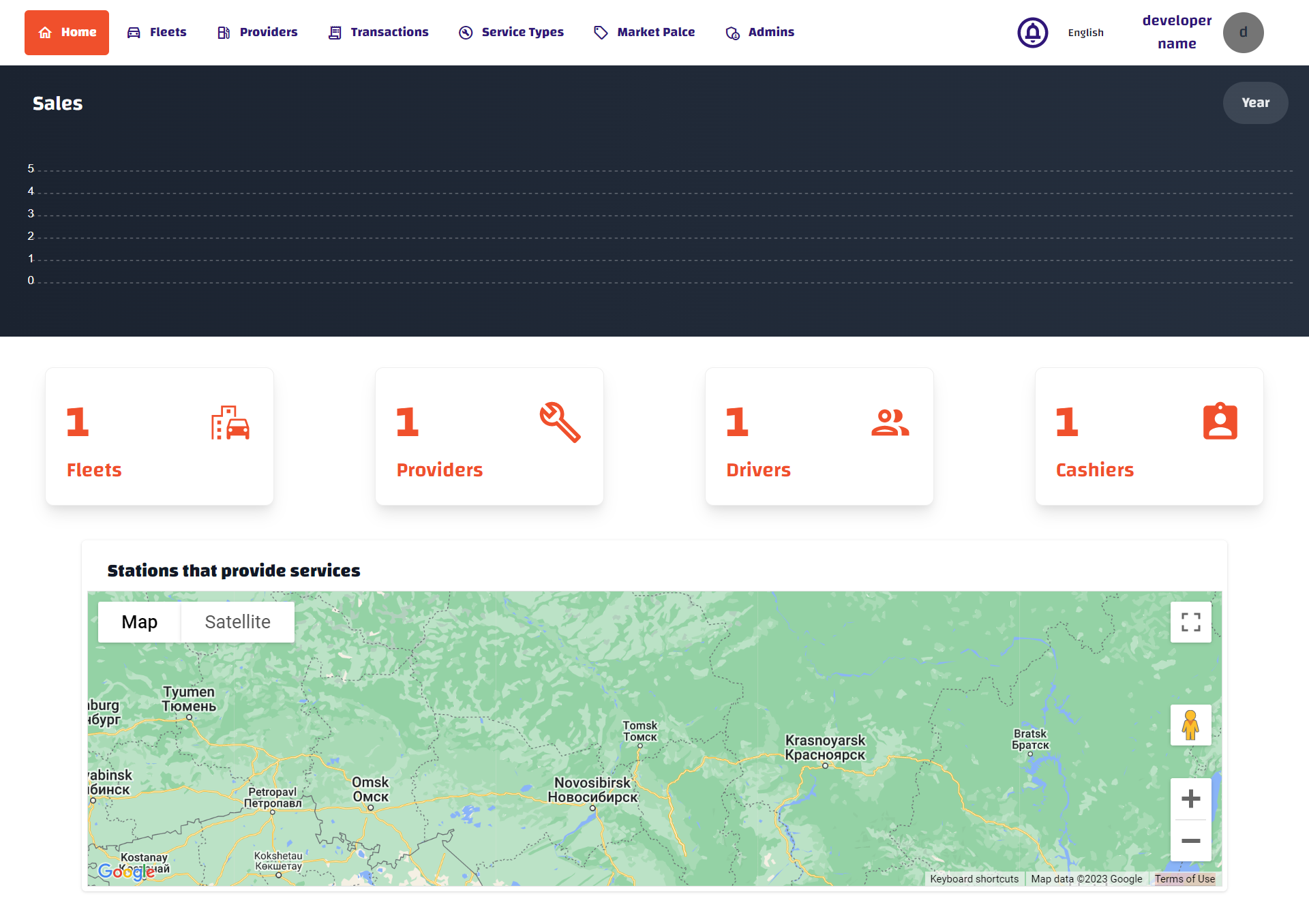Click the user avatar circle
Viewport: 1309px width, 924px height.
tap(1243, 33)
